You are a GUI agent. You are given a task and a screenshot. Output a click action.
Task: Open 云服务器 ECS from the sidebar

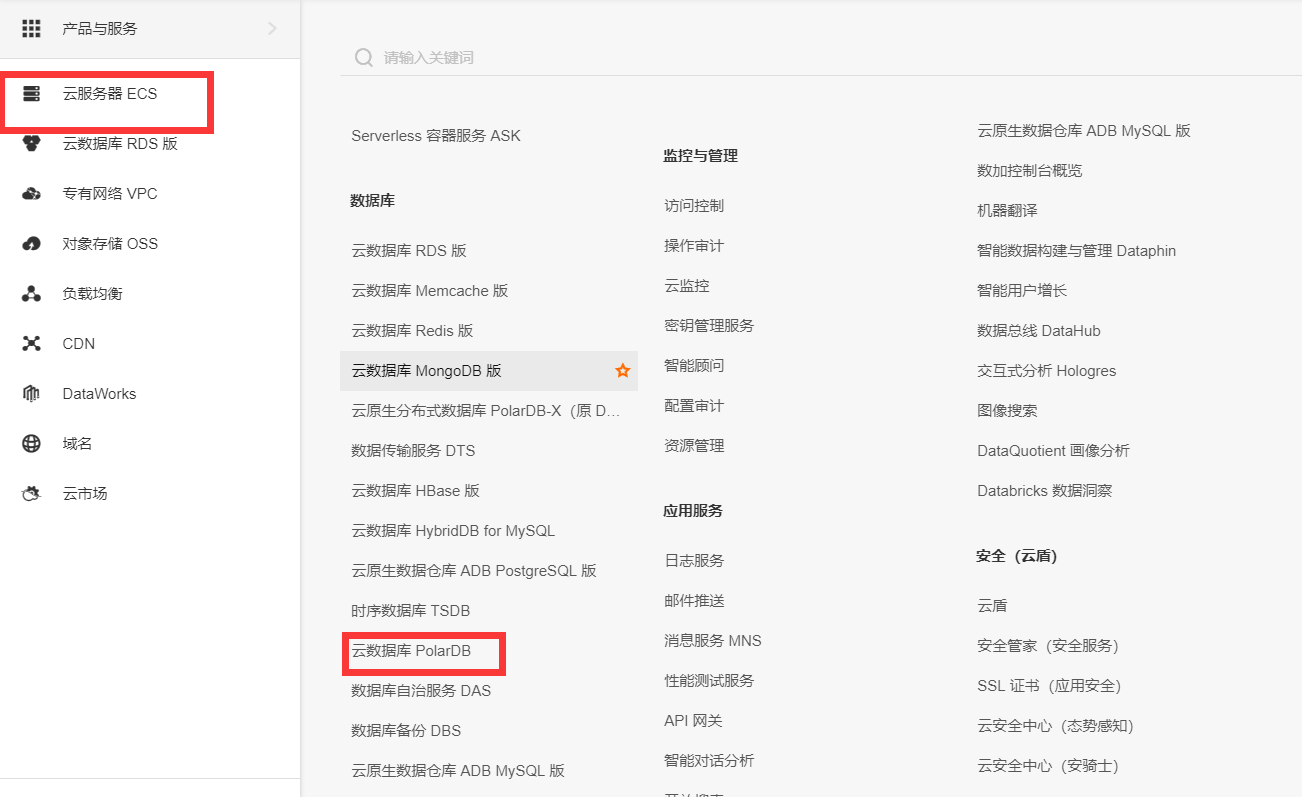[x=110, y=94]
